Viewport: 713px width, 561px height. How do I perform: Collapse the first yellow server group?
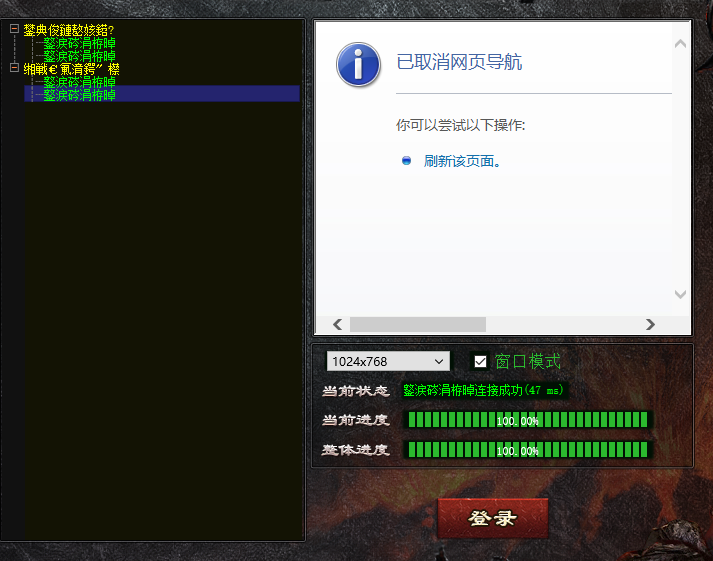point(14,29)
